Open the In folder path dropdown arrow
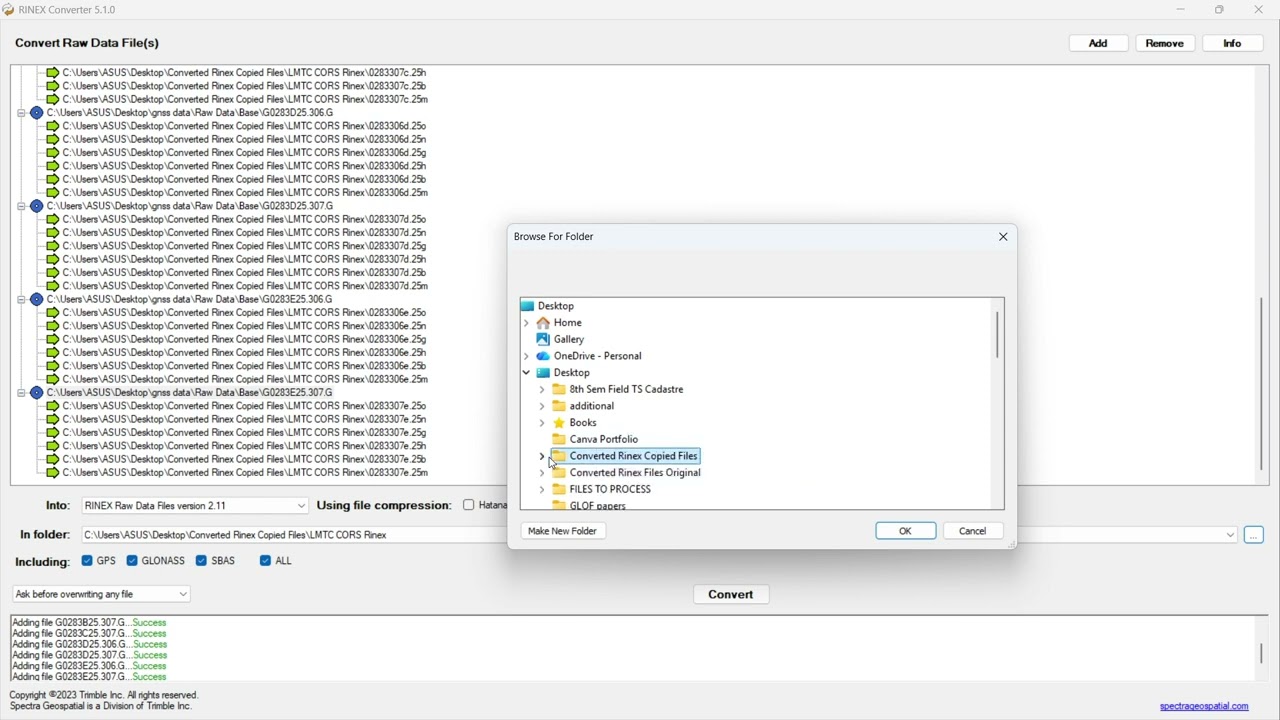The width and height of the screenshot is (1280, 720). tap(1230, 535)
